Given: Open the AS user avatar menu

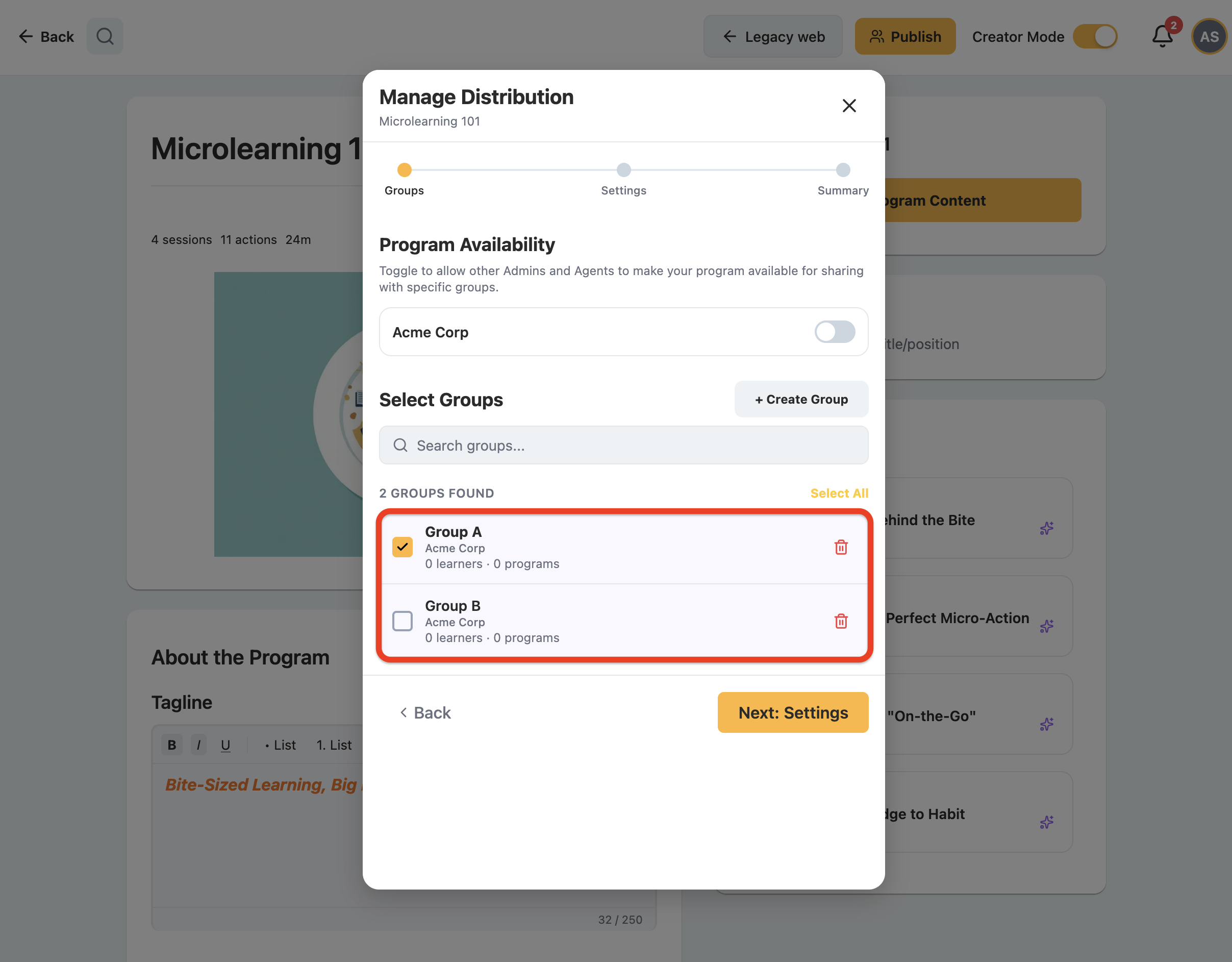Looking at the screenshot, I should 1209,37.
